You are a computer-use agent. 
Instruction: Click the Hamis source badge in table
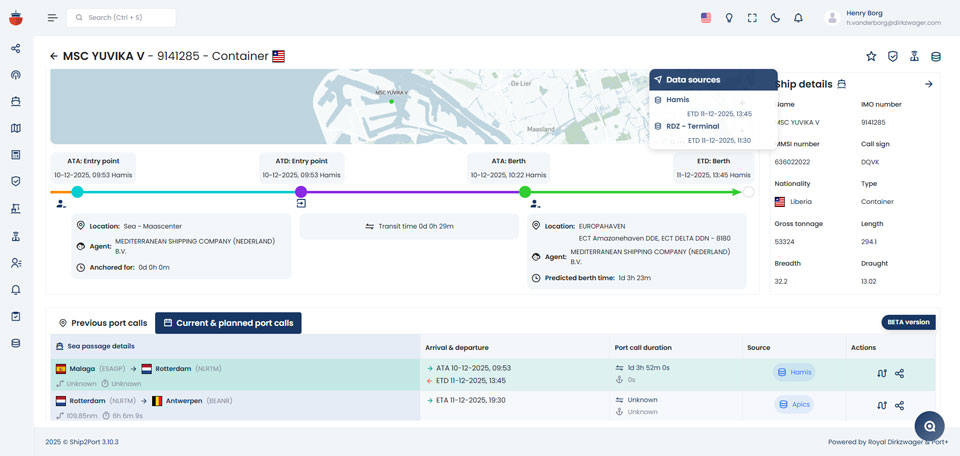pos(794,373)
